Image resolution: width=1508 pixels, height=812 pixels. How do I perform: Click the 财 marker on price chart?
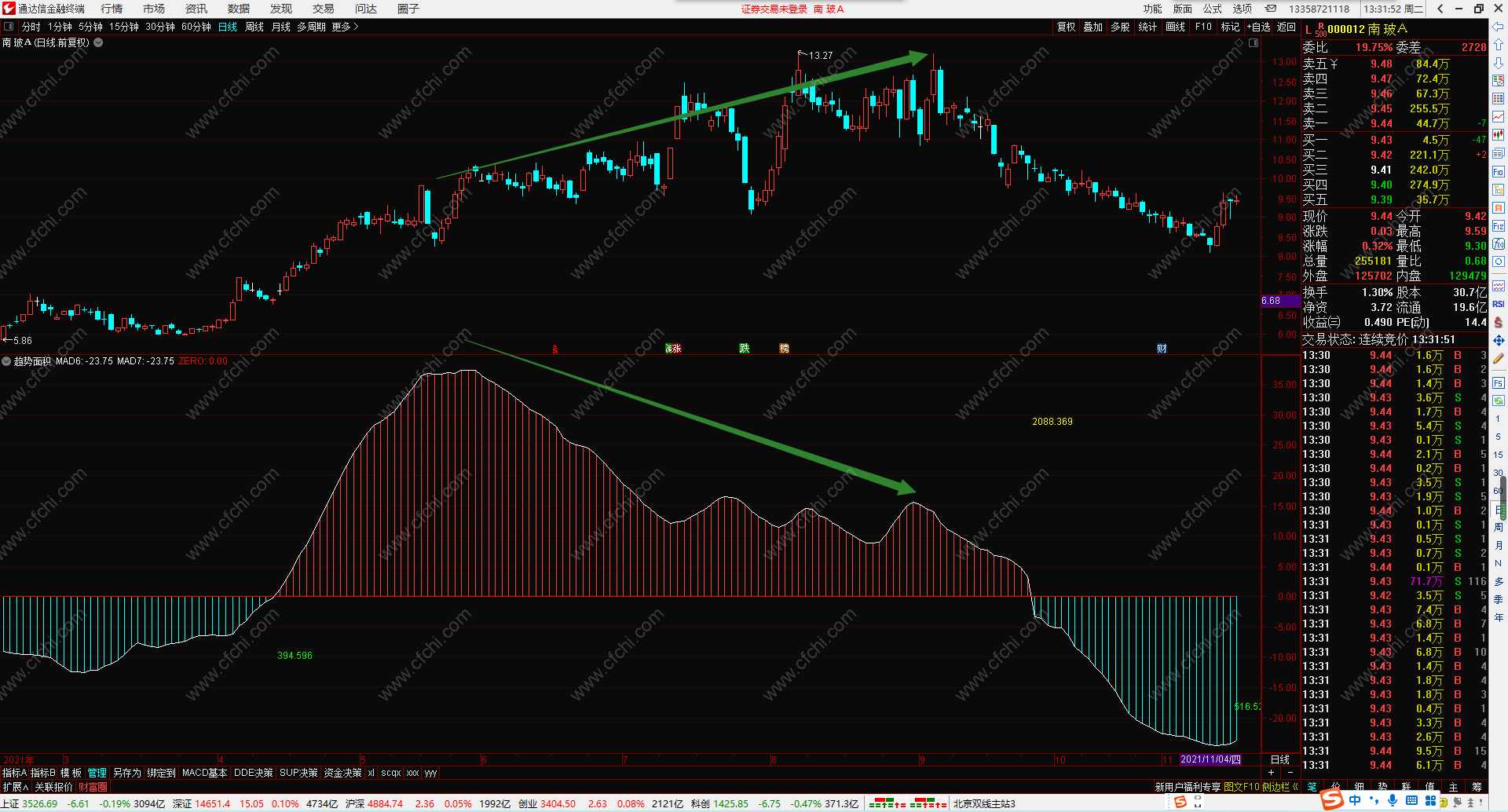coord(1162,349)
